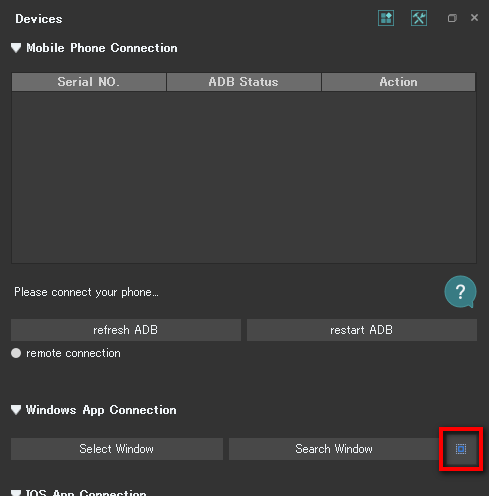Click the Devices panel title
This screenshot has height=496, width=489.
coord(39,19)
